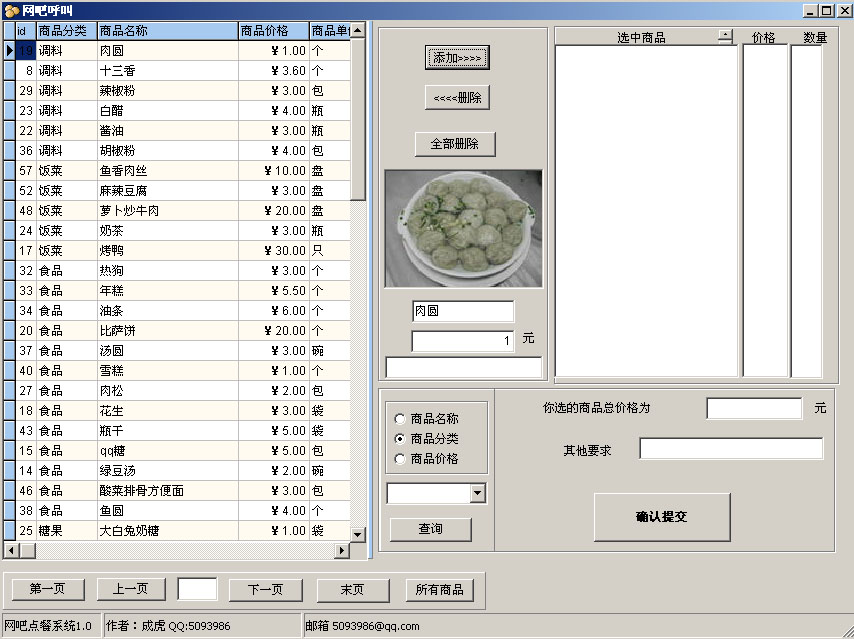Viewport: 854px width, 639px height.
Task: Click the sort arrow beside 选中商品 header
Action: (725, 36)
